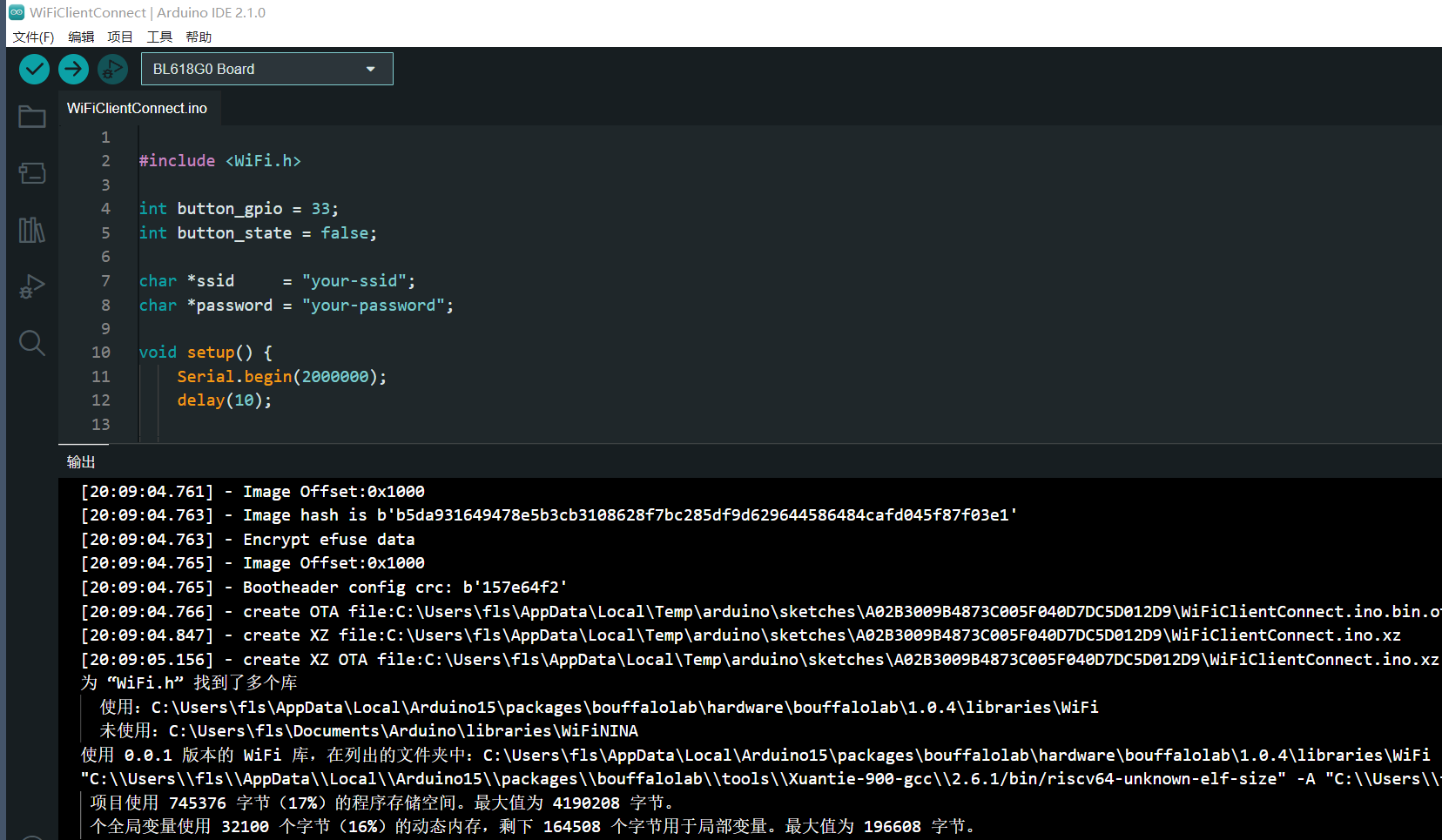1442x840 pixels.
Task: Open the Sketchbook folder sidebar icon
Action: [32, 117]
